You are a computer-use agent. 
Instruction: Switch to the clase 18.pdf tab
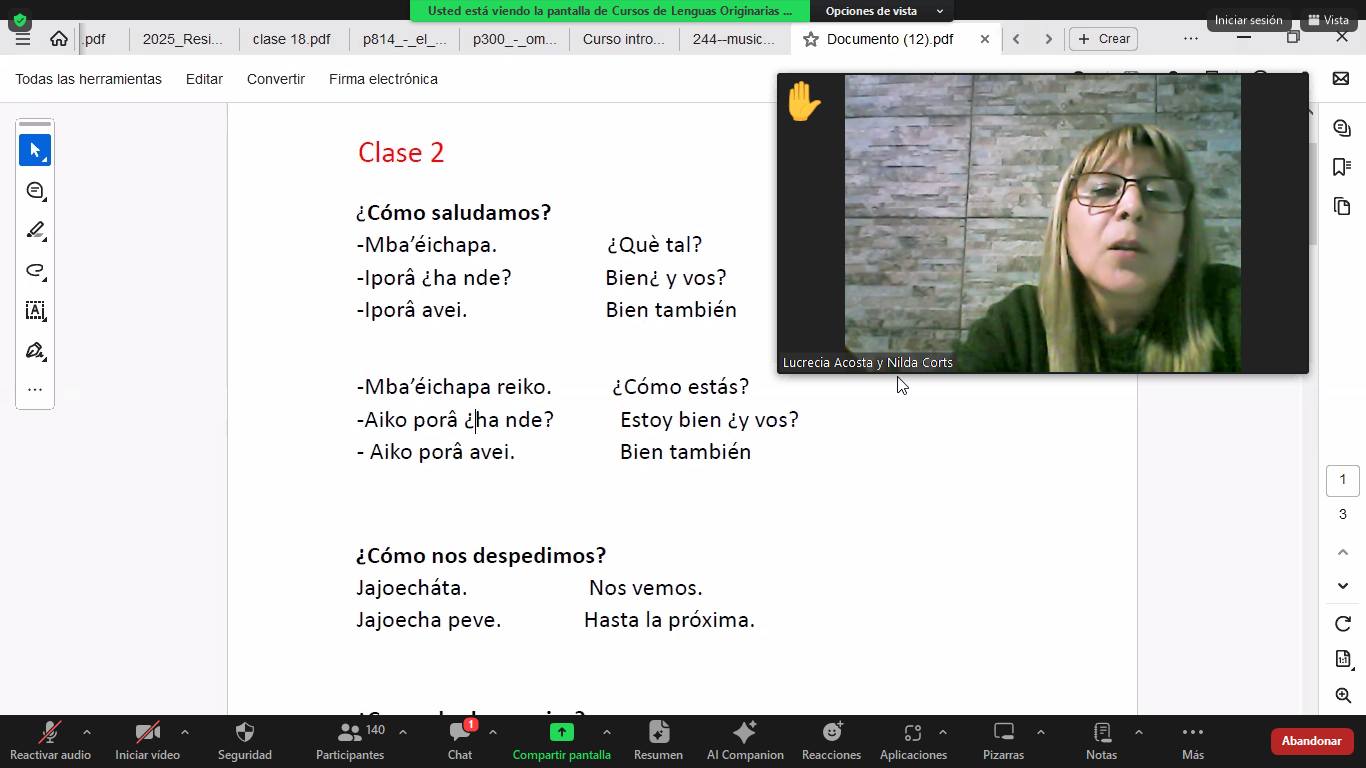[291, 39]
